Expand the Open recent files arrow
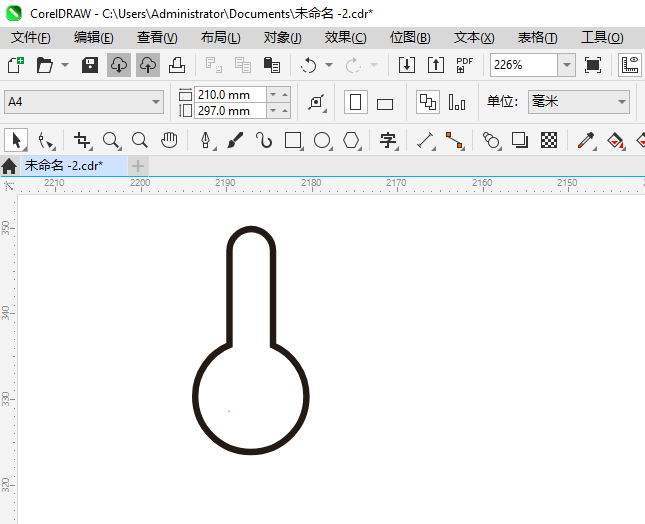 65,65
